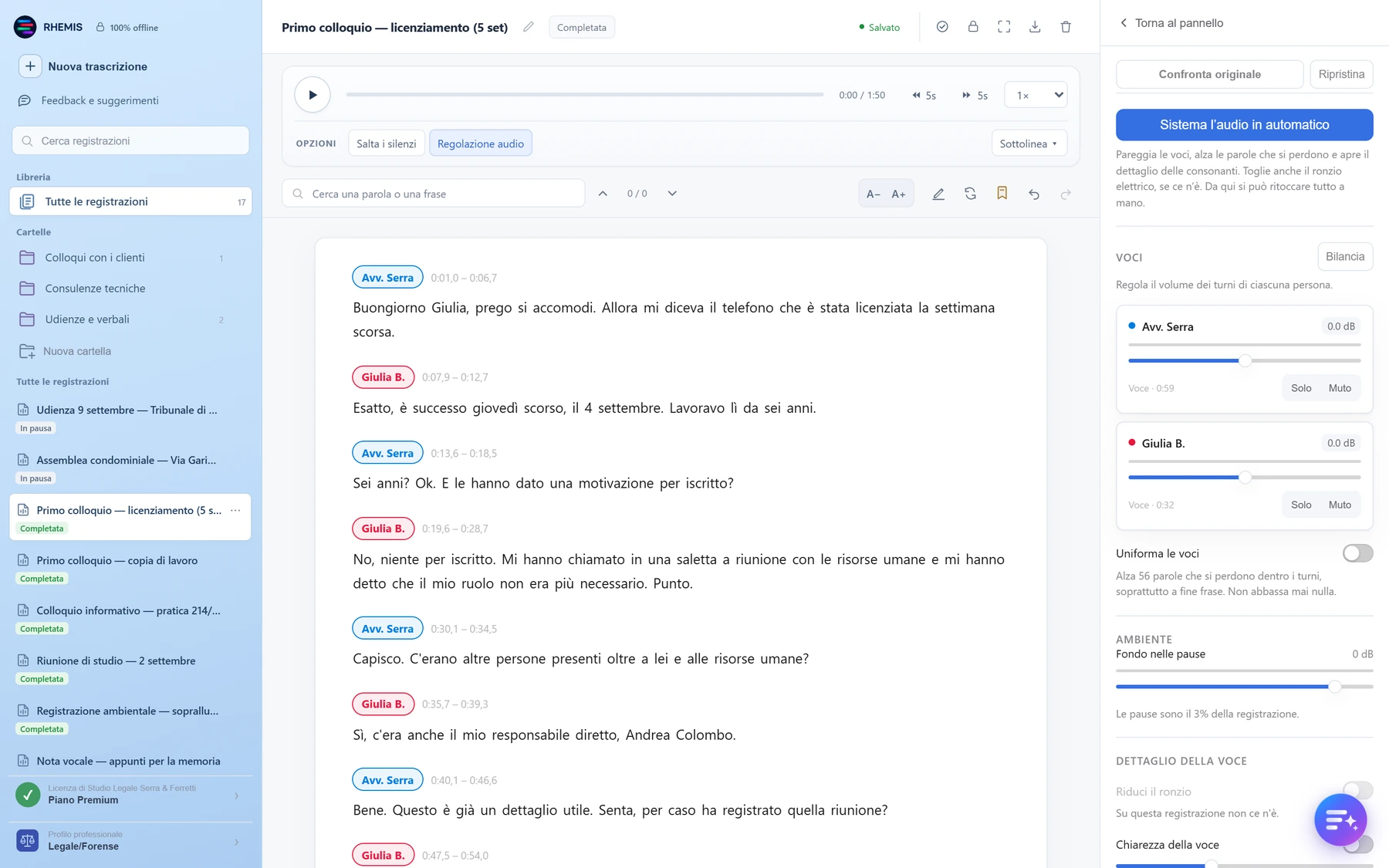Open Primo colloquio — copia di lavoro
The height and width of the screenshot is (868, 1389).
click(x=130, y=568)
